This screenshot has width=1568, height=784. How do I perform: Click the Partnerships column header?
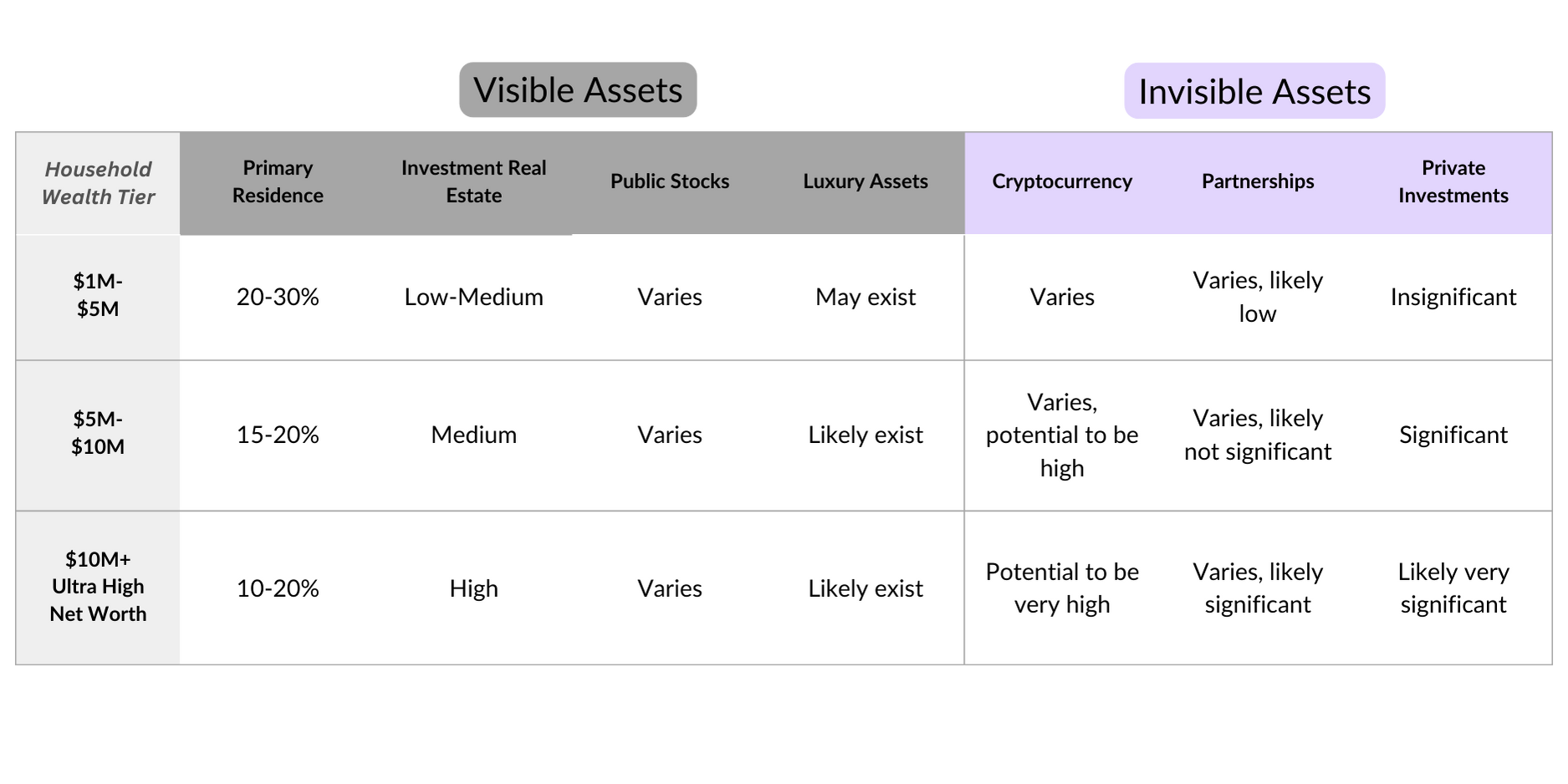click(1258, 181)
